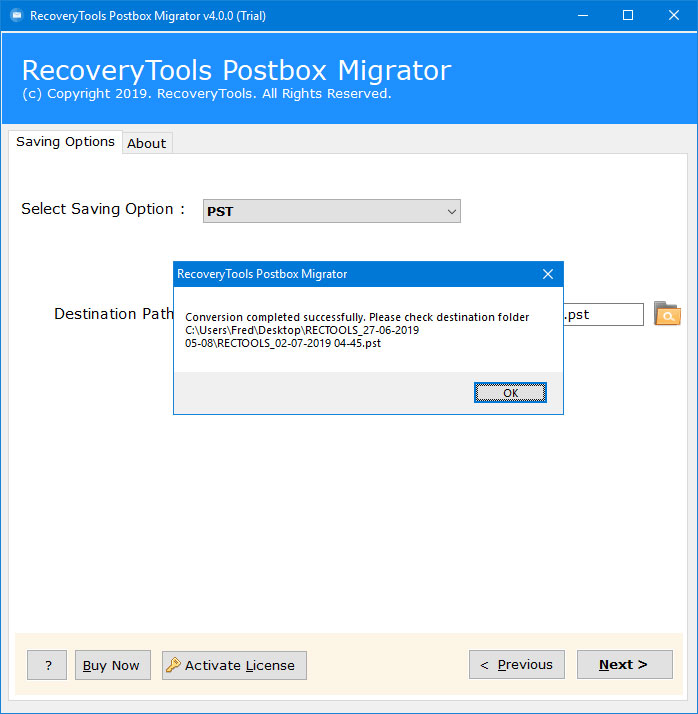Open help with the ? button

pos(47,665)
